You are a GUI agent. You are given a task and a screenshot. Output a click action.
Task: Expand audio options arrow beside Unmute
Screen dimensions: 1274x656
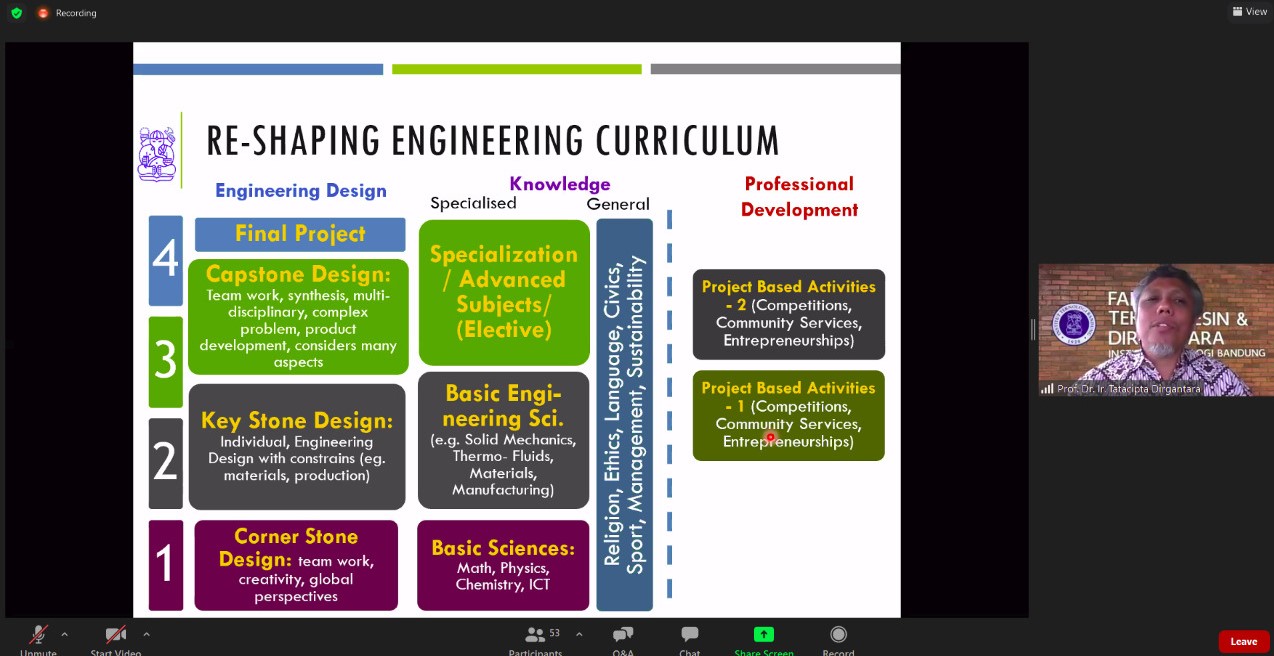pos(65,634)
